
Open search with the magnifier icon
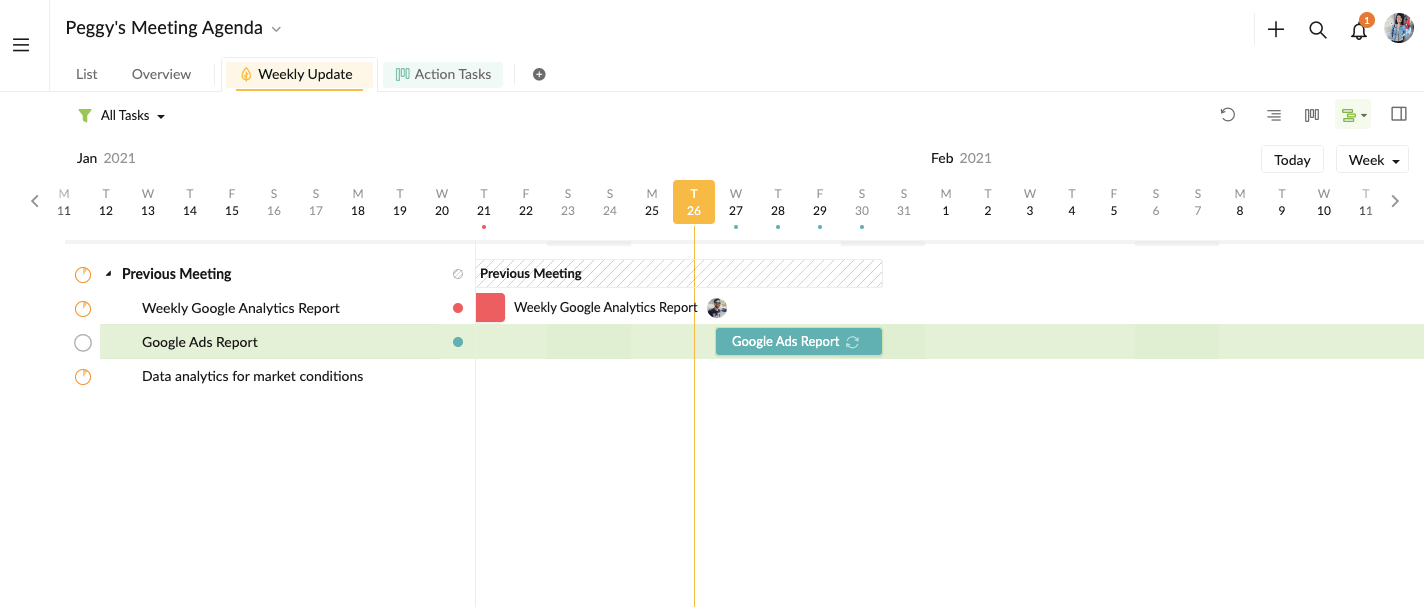click(x=1318, y=30)
